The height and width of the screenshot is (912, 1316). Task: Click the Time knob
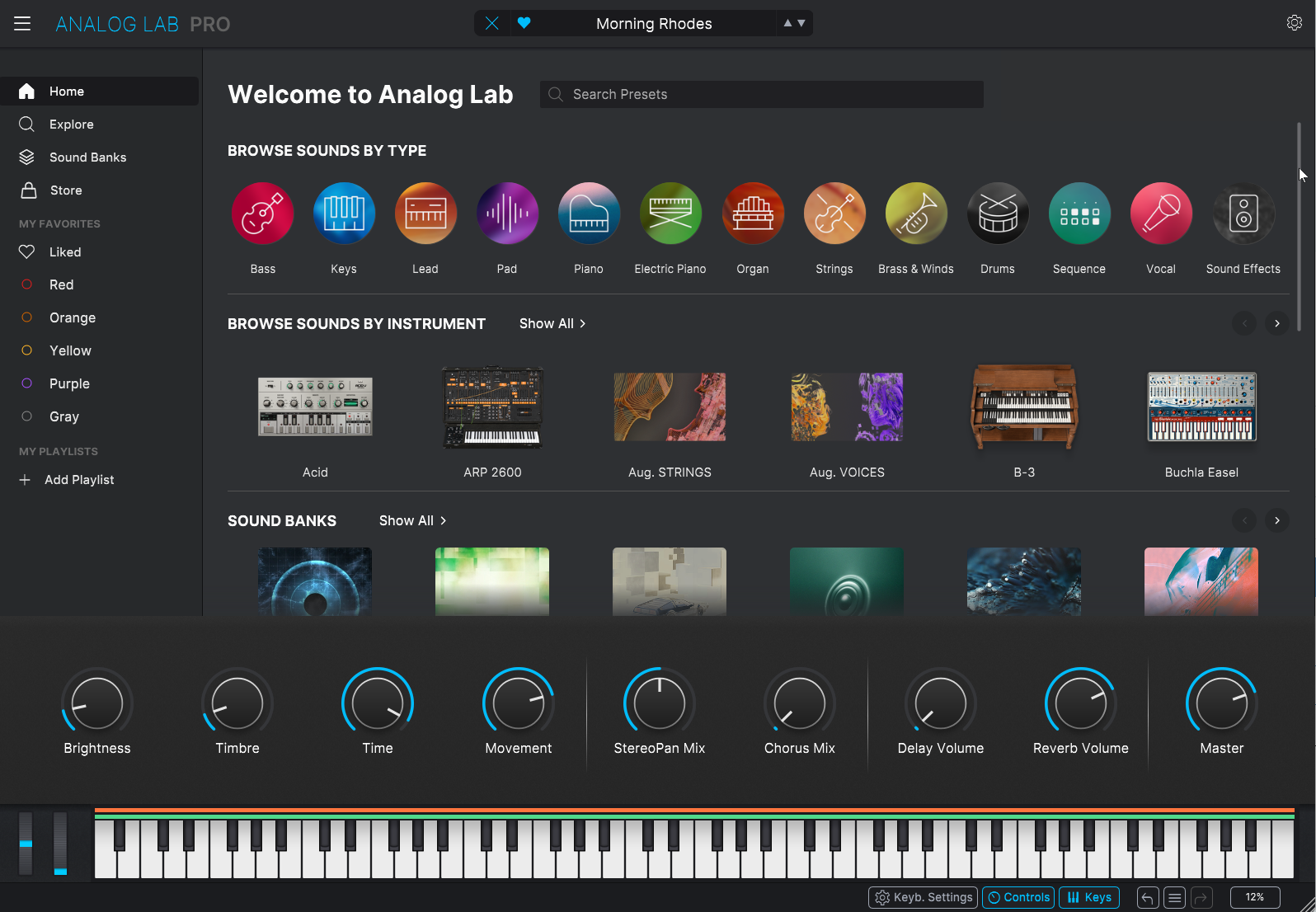[378, 703]
